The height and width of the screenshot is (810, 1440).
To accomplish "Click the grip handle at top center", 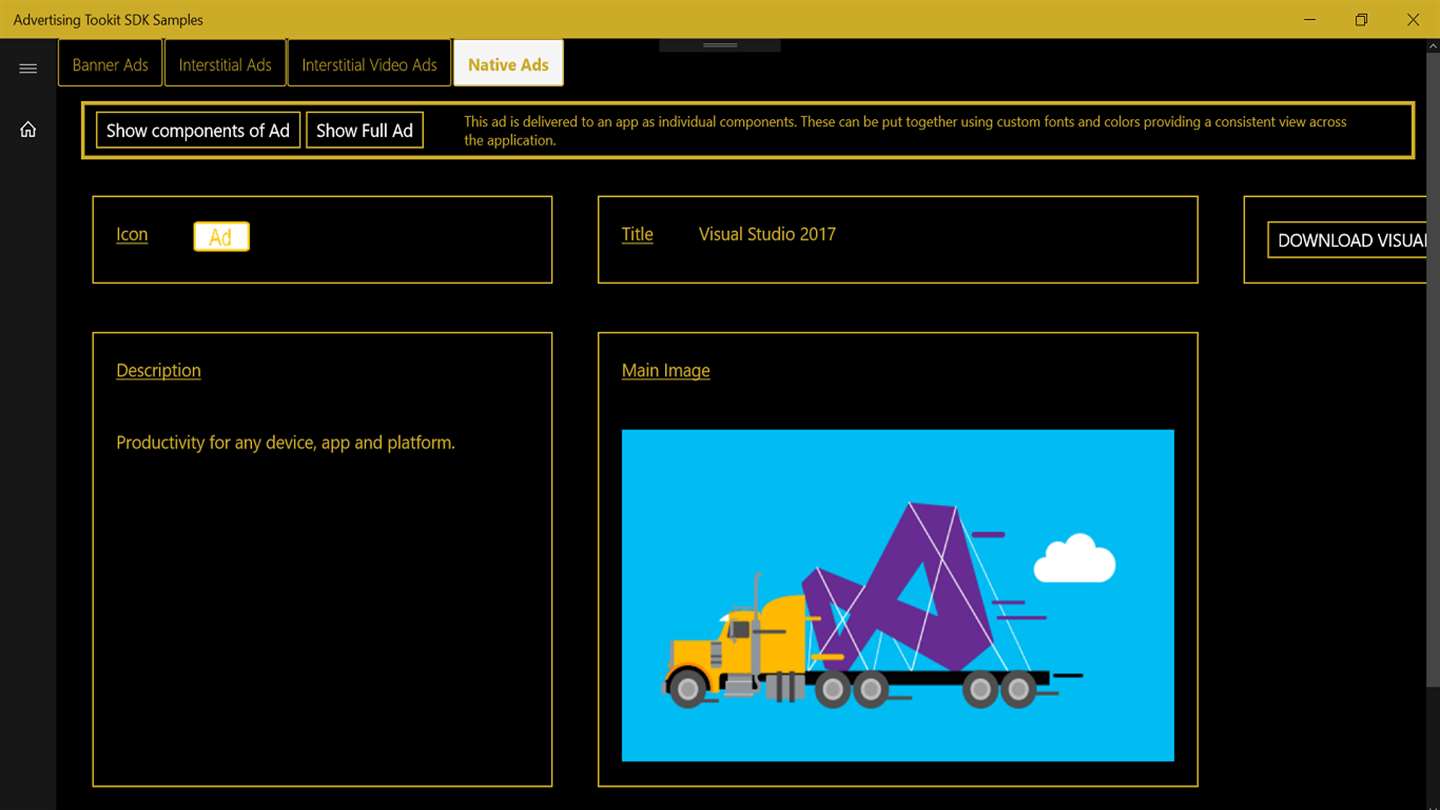I will point(720,45).
